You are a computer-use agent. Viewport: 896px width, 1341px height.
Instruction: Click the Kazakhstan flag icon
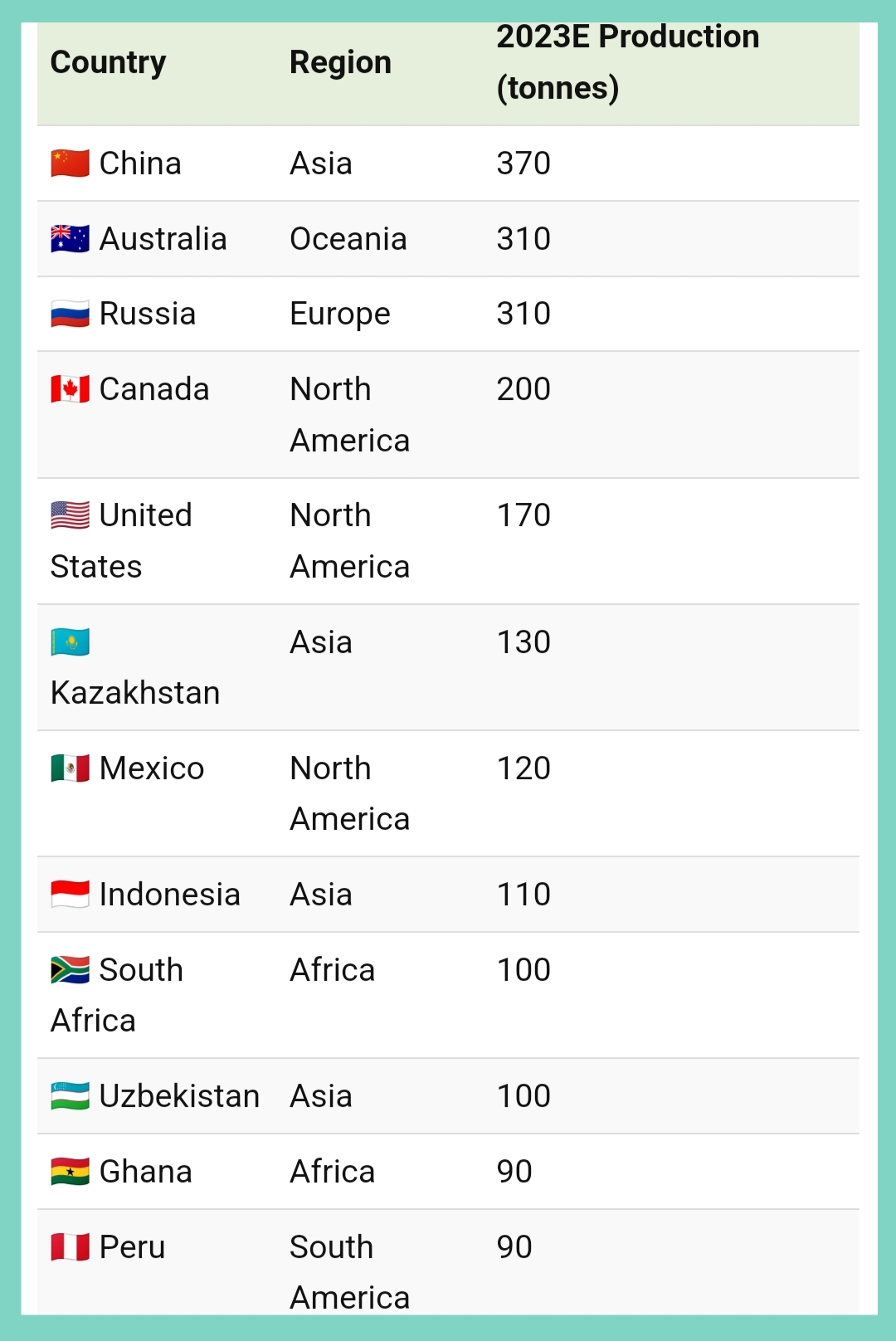(70, 642)
